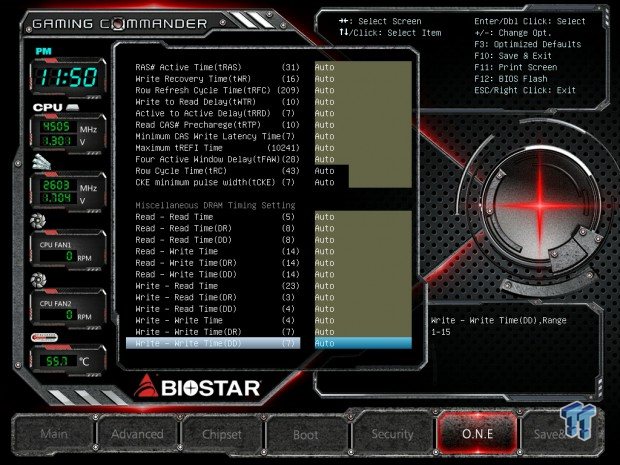
Task: Click the thermometer temperature icon
Action: pyautogui.click(x=44, y=337)
